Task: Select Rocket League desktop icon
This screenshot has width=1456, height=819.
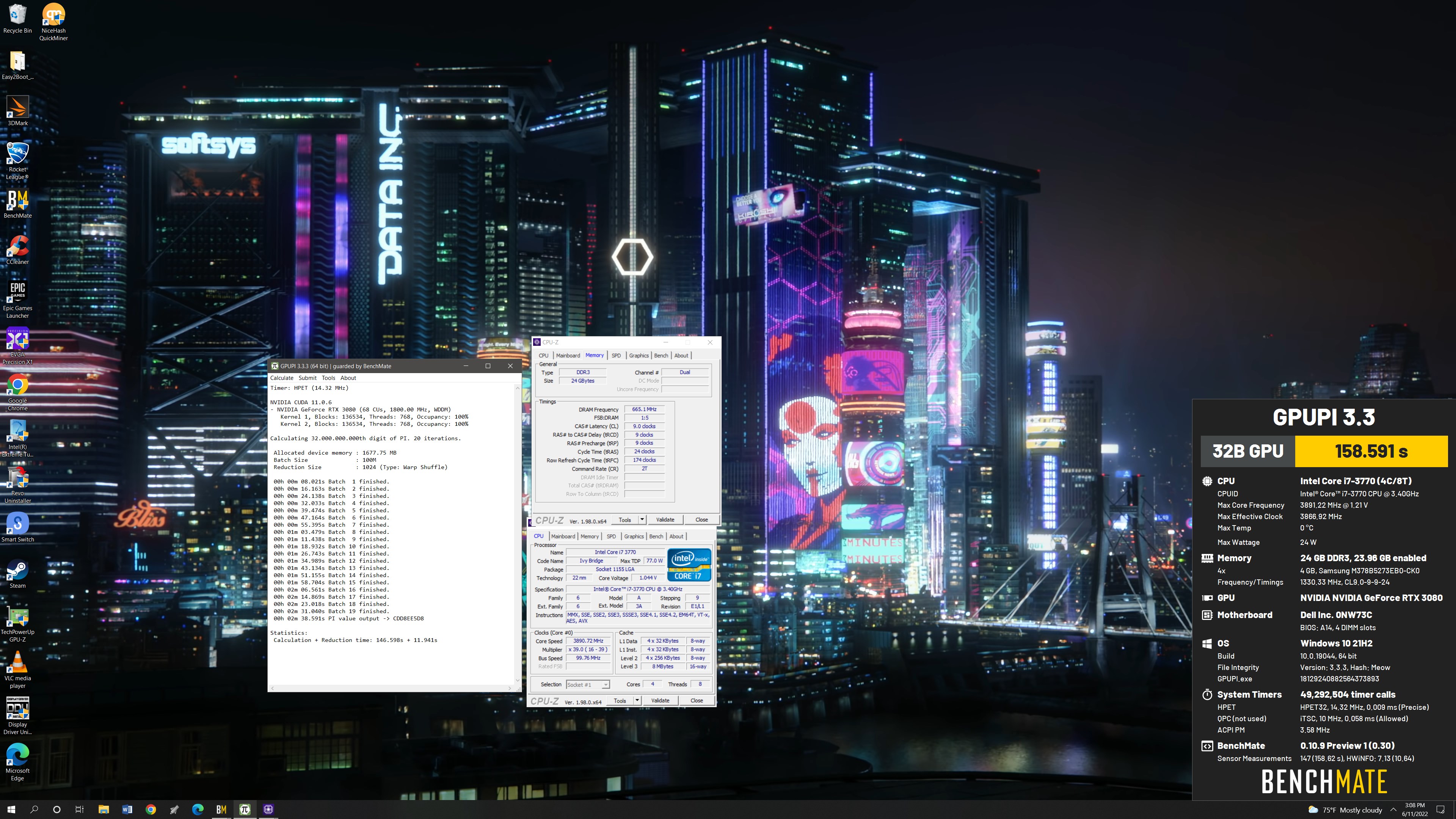Action: point(17,161)
